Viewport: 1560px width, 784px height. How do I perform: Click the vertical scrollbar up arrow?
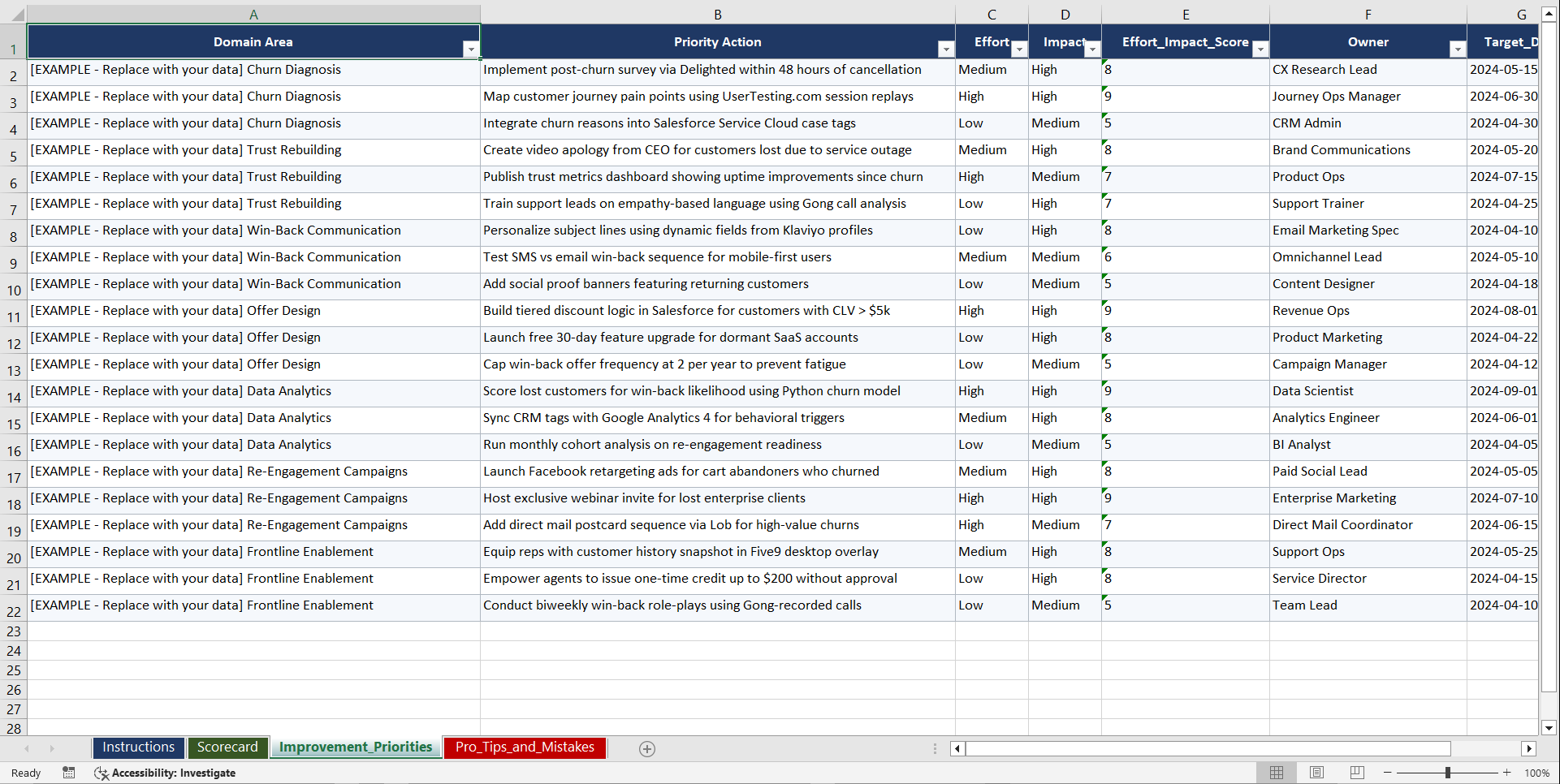click(1549, 13)
